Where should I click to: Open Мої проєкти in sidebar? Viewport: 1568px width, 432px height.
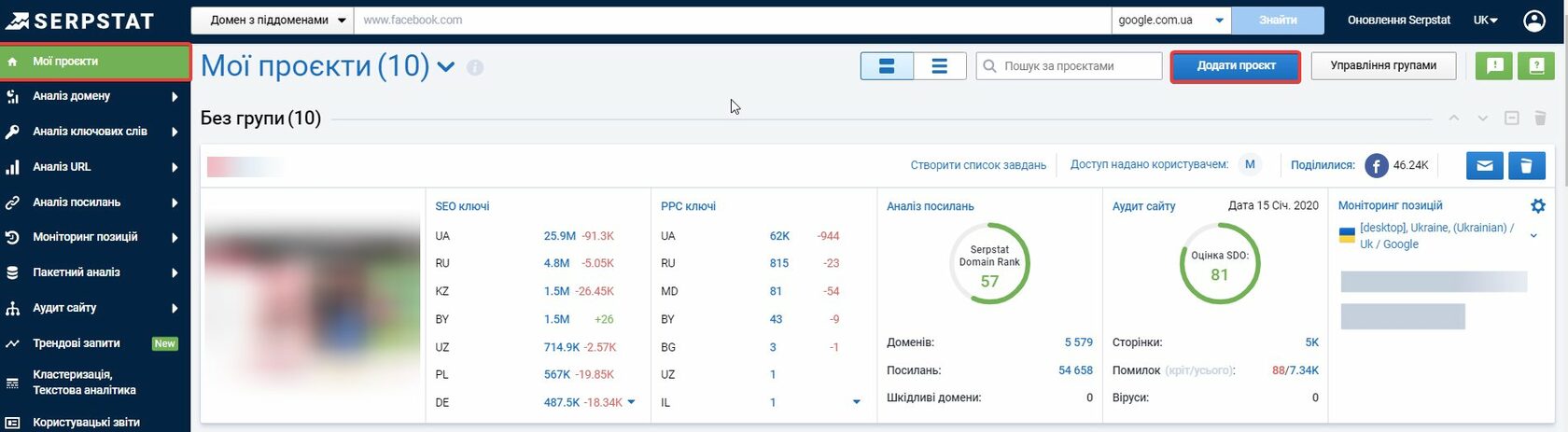pos(95,62)
